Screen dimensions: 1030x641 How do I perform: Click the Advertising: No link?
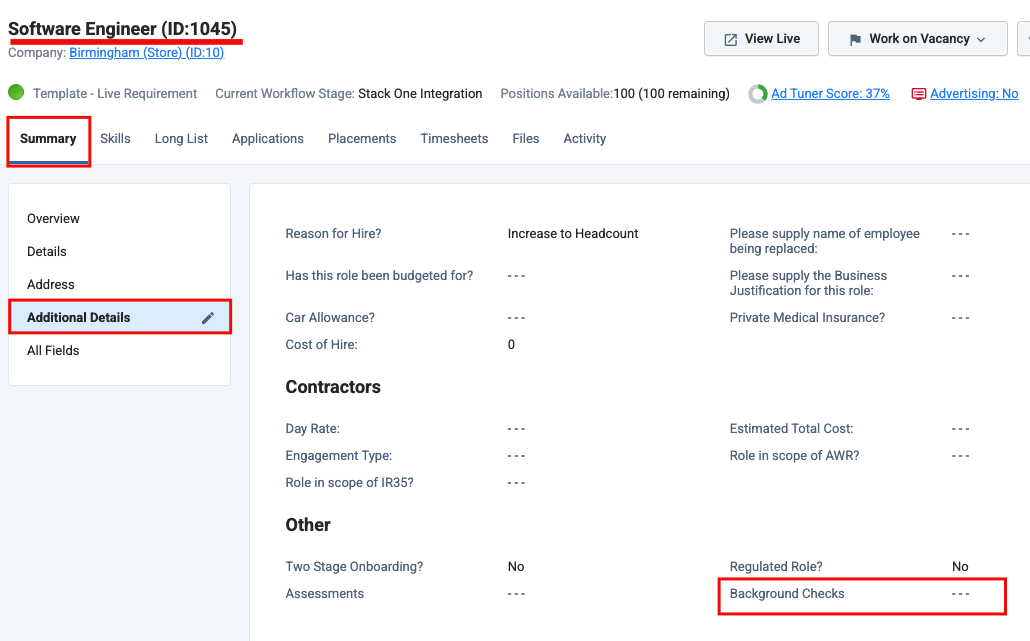point(972,93)
